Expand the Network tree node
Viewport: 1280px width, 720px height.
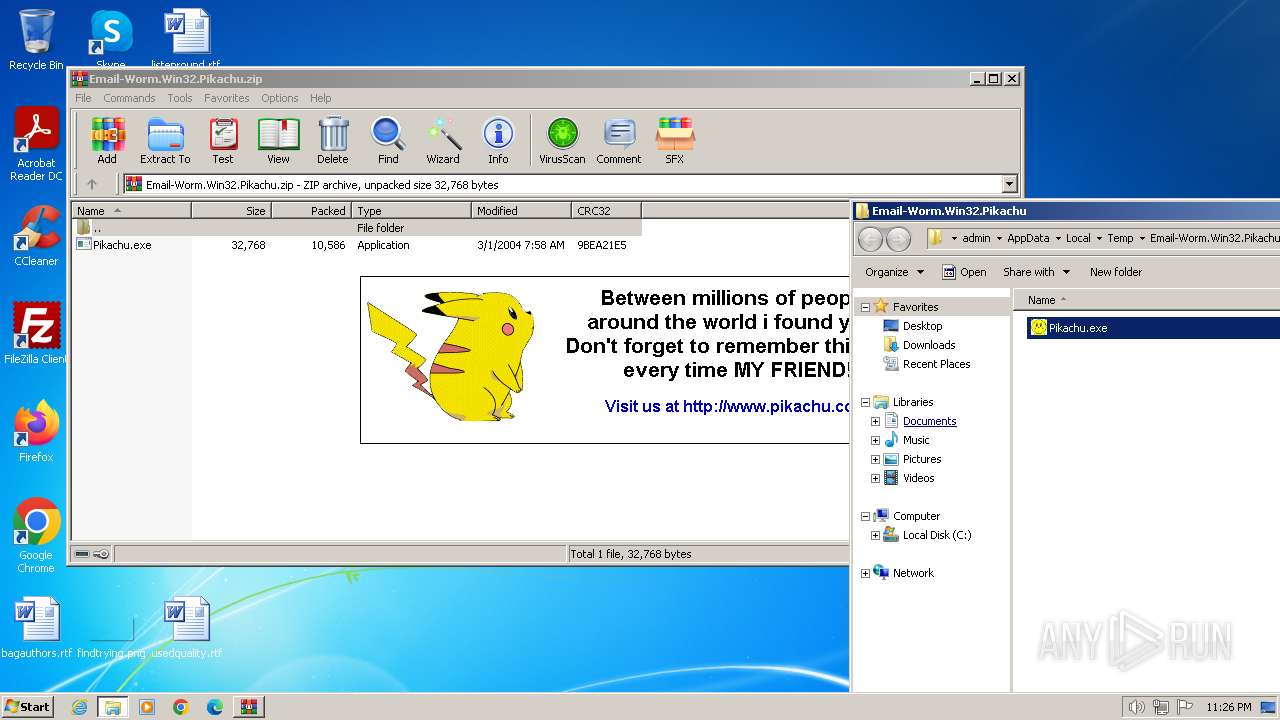click(866, 573)
